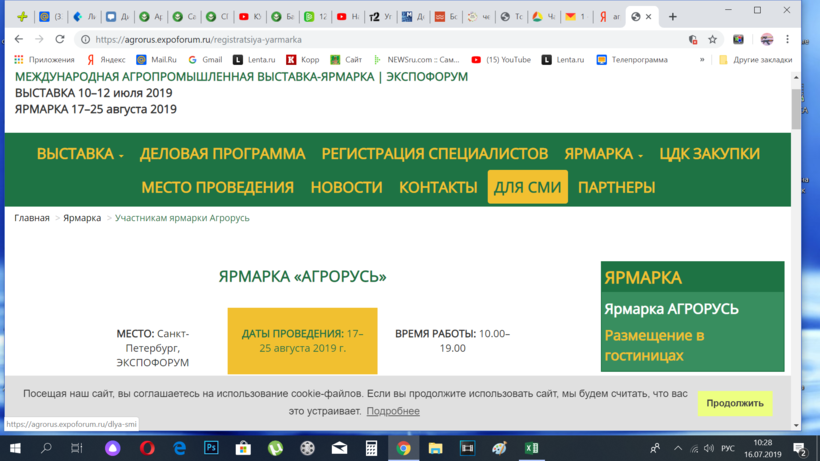Open user profile avatar in Chrome toolbar
The image size is (820, 461).
767,39
